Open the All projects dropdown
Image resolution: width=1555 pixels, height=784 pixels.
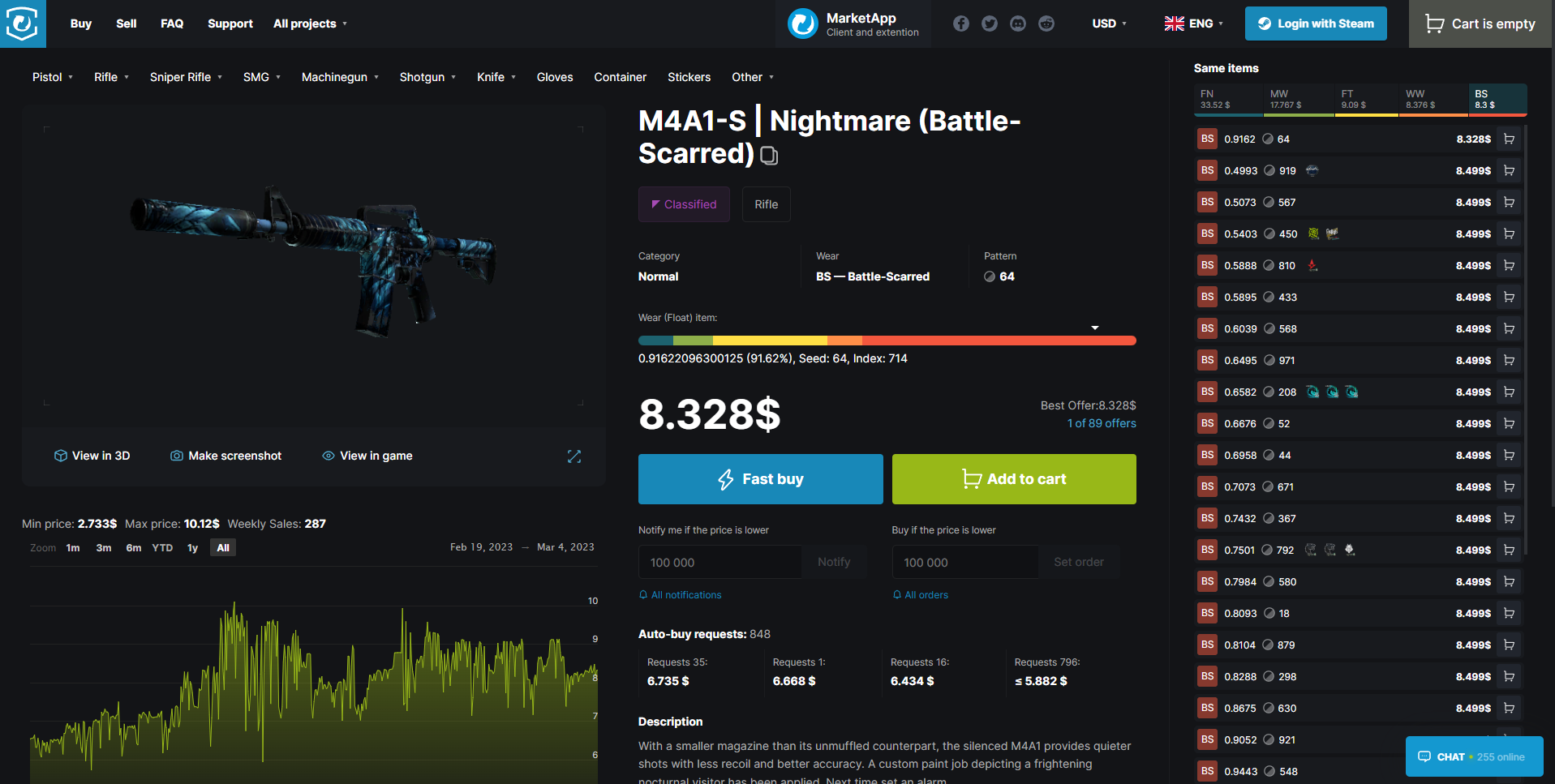(x=310, y=24)
